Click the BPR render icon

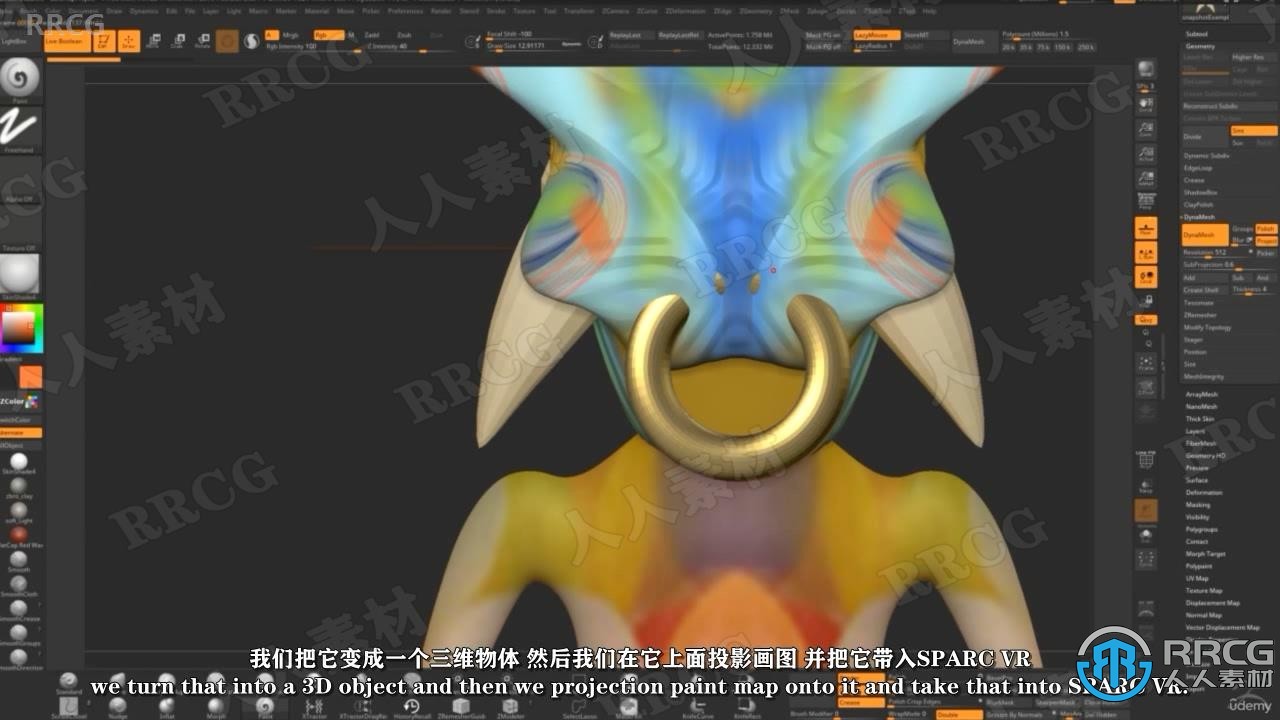(1146, 70)
